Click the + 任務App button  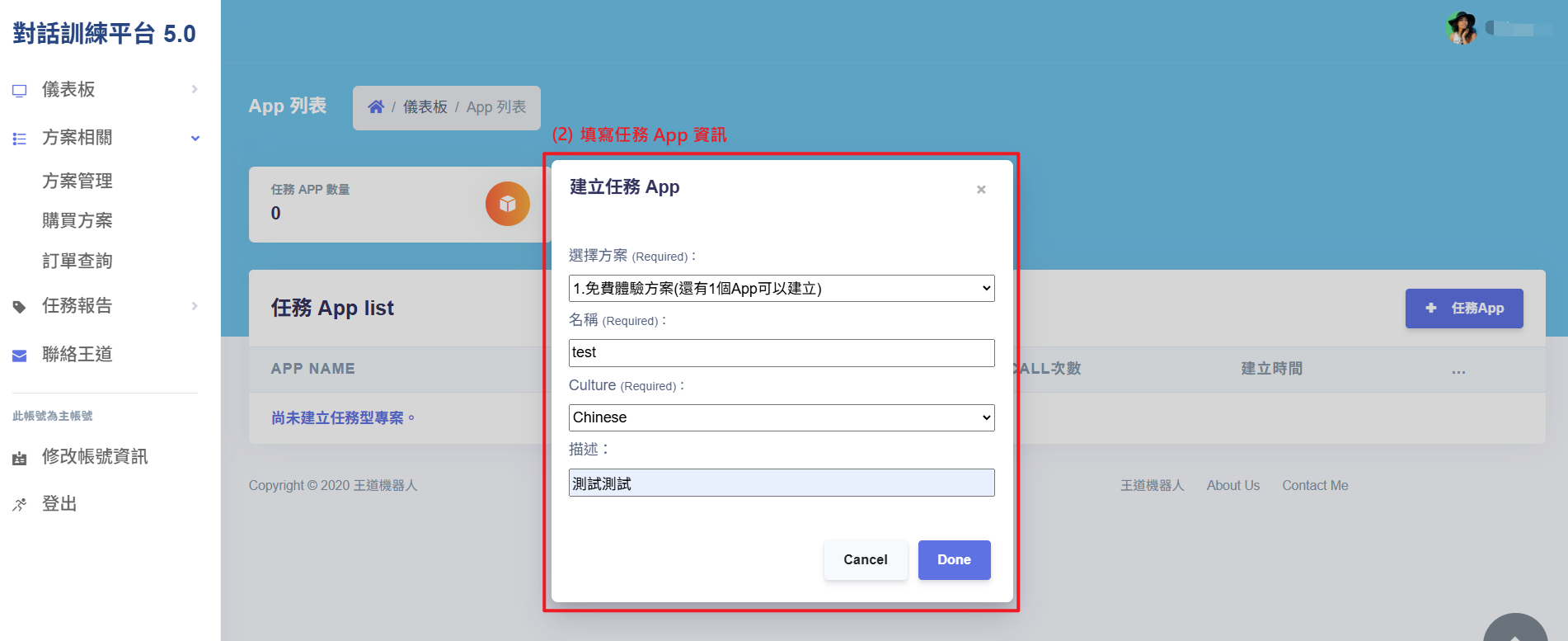point(1464,309)
